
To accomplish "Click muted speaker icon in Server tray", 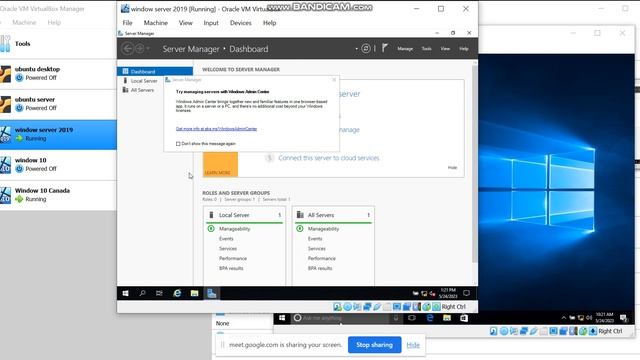I will pyautogui.click(x=432, y=293).
